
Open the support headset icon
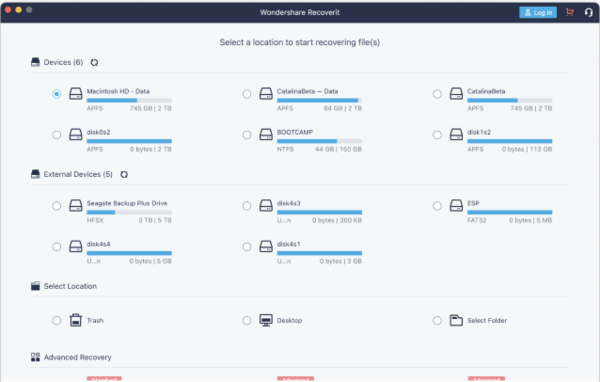pyautogui.click(x=589, y=12)
